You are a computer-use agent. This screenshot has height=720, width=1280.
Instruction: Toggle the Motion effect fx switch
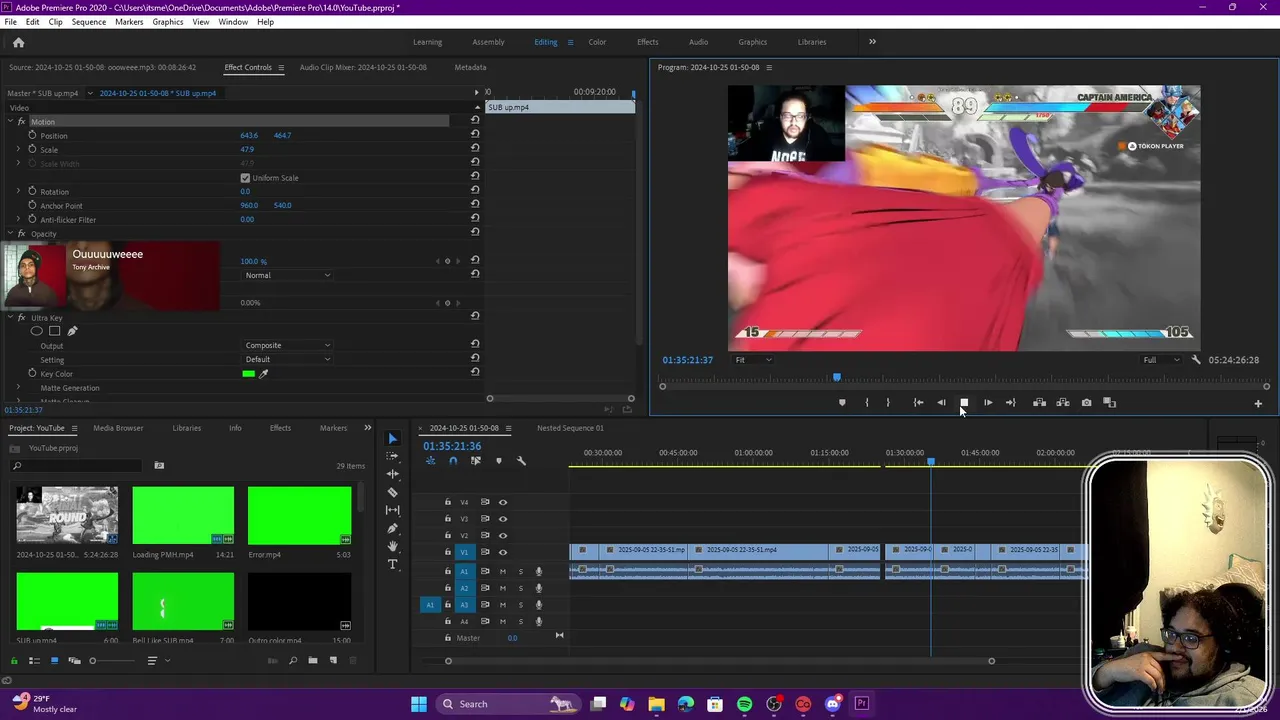[21, 122]
